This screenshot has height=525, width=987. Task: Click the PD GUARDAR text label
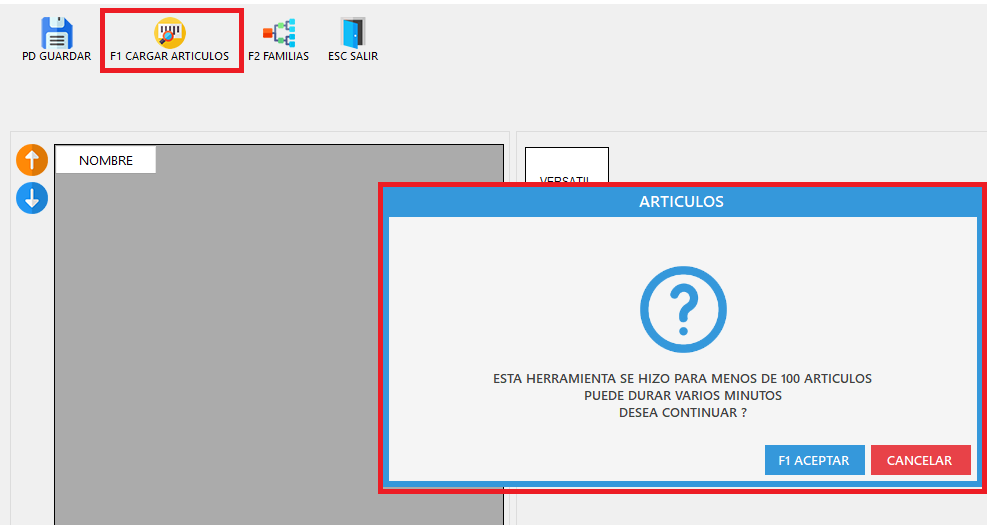[57, 57]
